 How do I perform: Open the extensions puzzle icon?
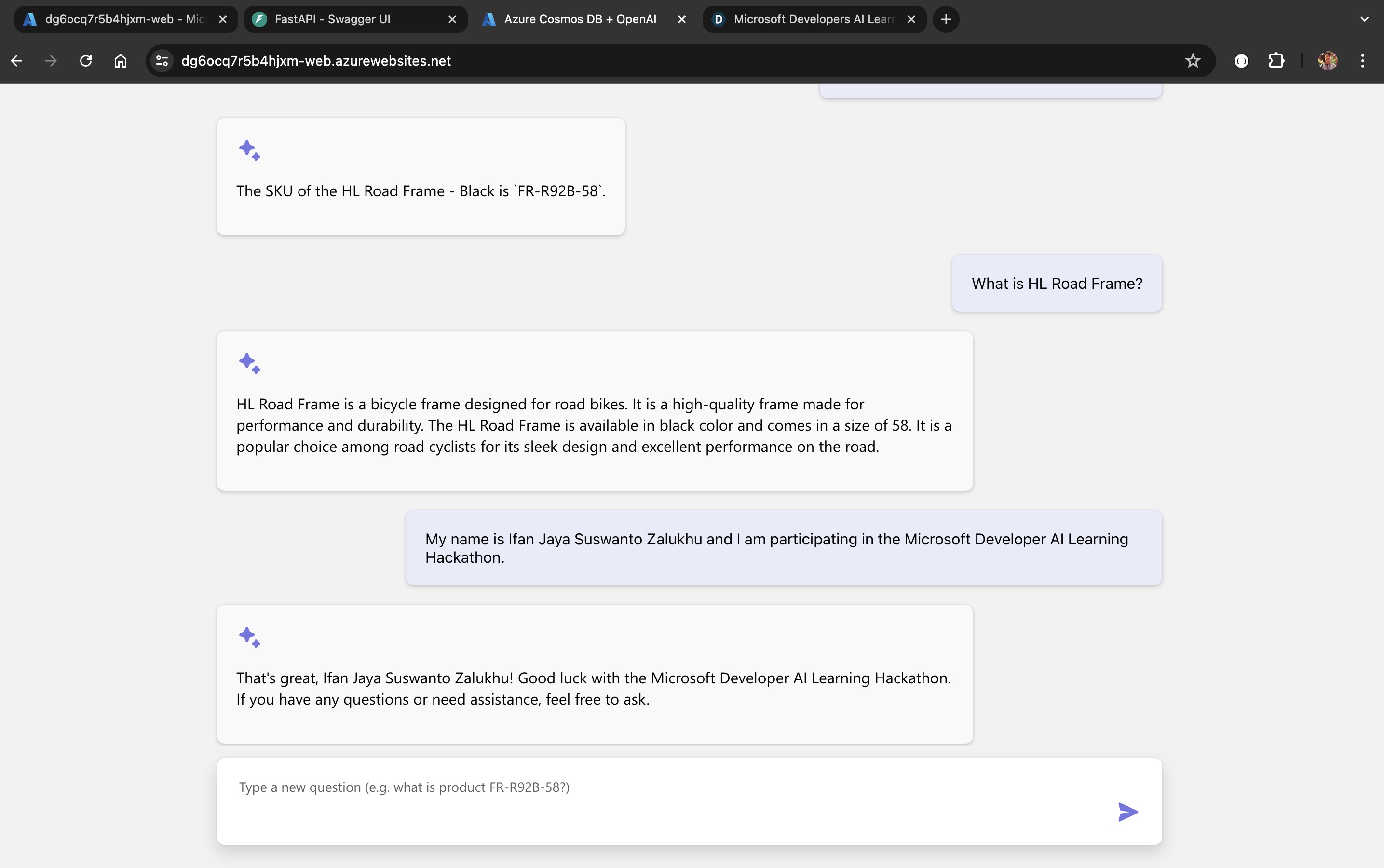pyautogui.click(x=1275, y=61)
